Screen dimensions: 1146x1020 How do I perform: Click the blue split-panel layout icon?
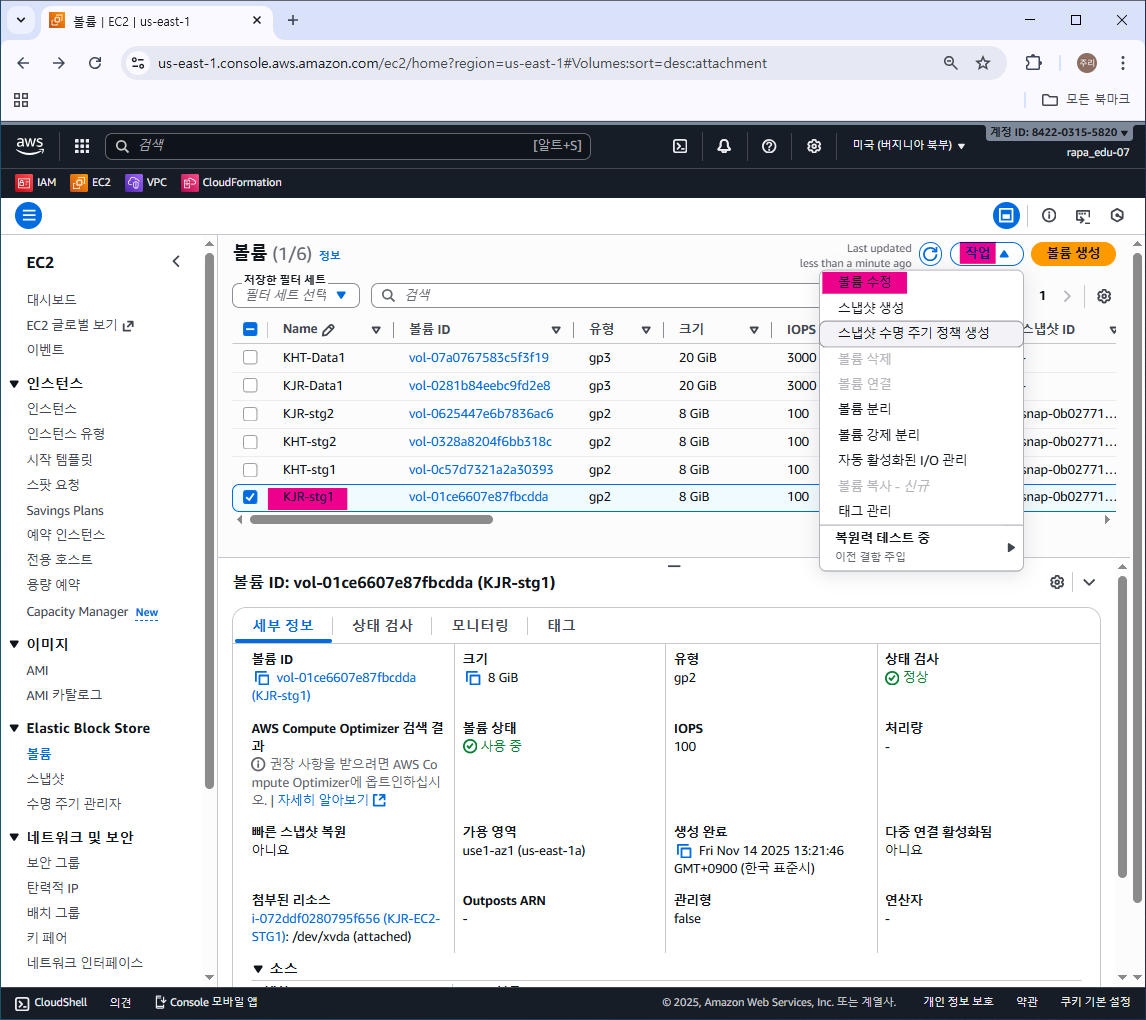(x=1006, y=216)
